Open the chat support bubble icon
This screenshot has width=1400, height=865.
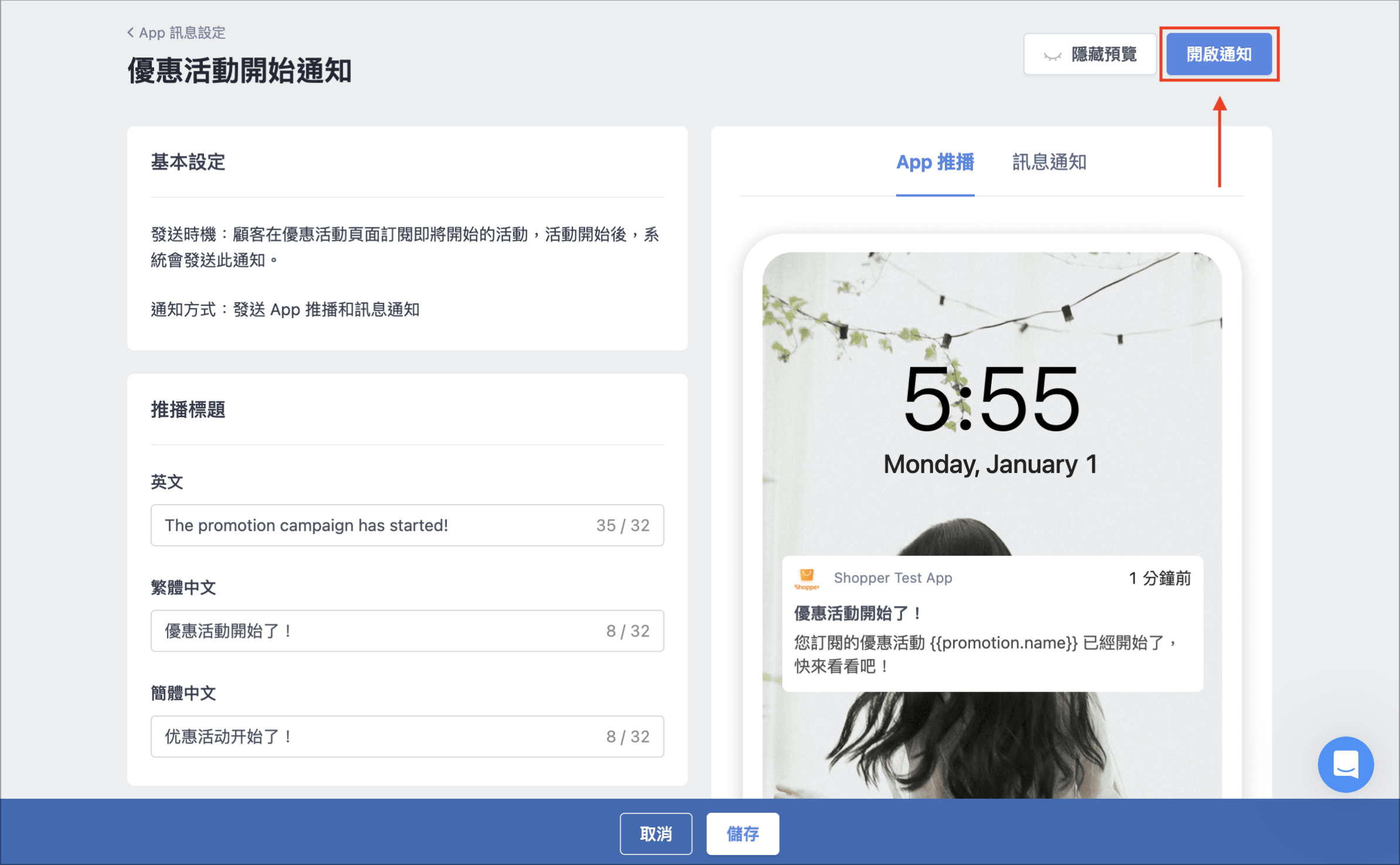click(x=1346, y=764)
